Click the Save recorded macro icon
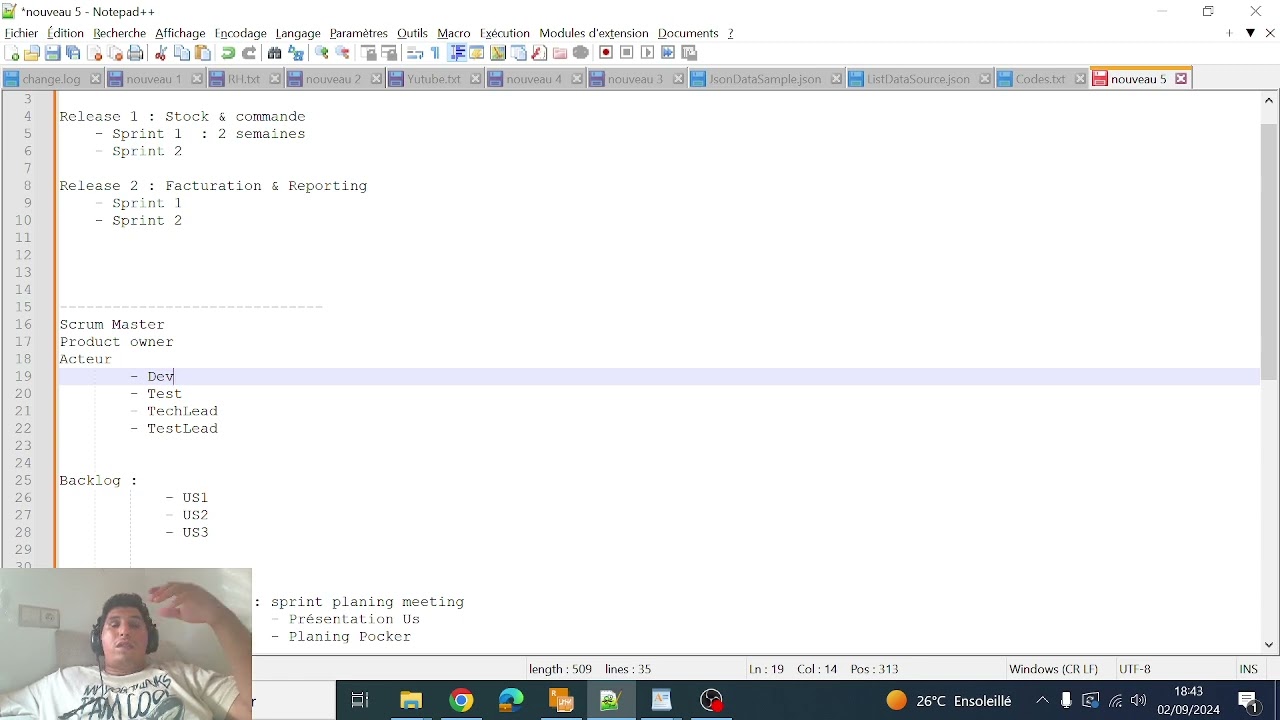This screenshot has width=1280, height=720. click(x=689, y=53)
